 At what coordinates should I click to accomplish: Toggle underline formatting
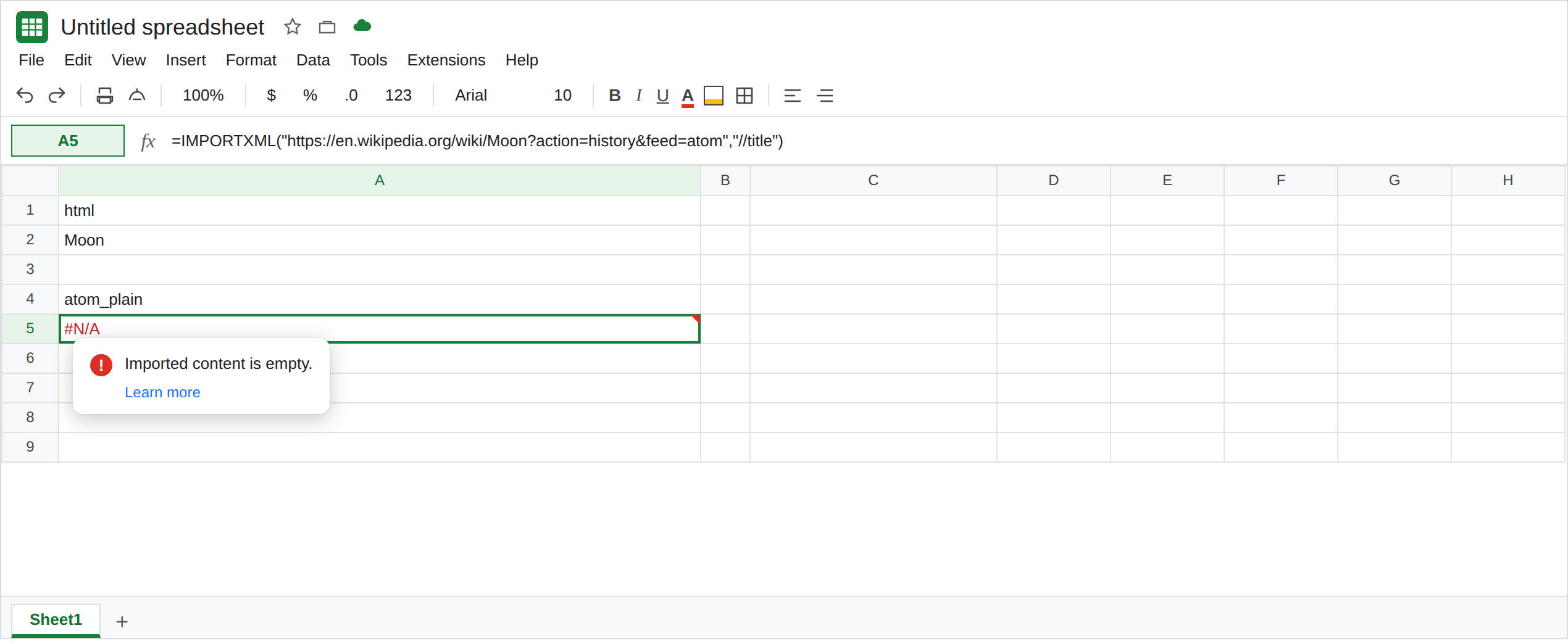click(x=662, y=96)
